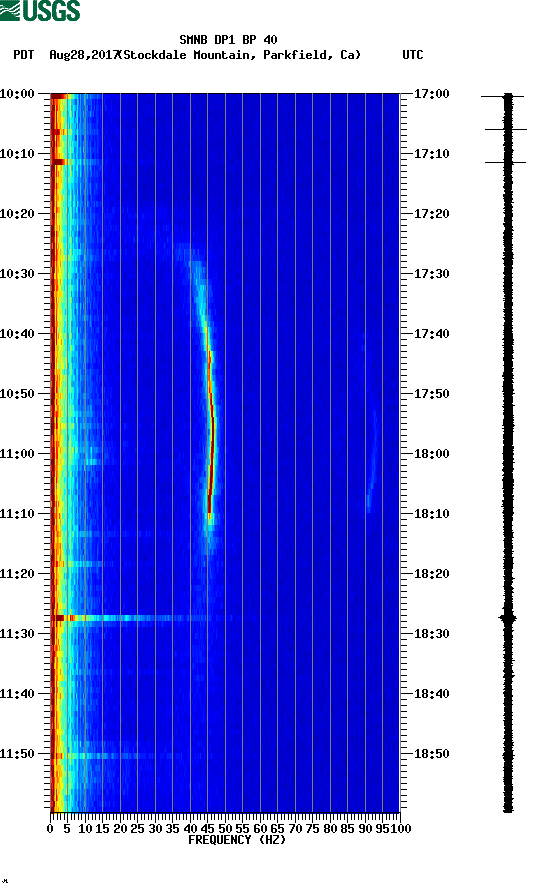This screenshot has width=552, height=892.
Task: Click the faint 90 Hz harmonic arc
Action: click(372, 455)
